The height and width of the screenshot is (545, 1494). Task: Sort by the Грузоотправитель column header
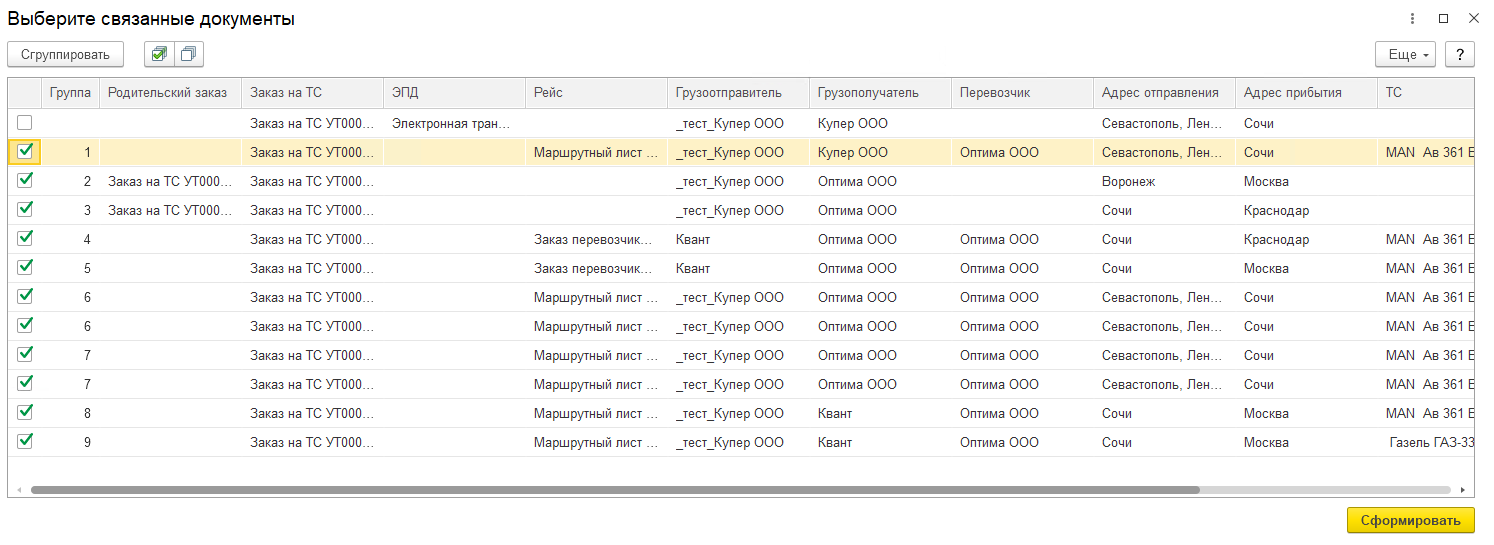click(x=727, y=93)
